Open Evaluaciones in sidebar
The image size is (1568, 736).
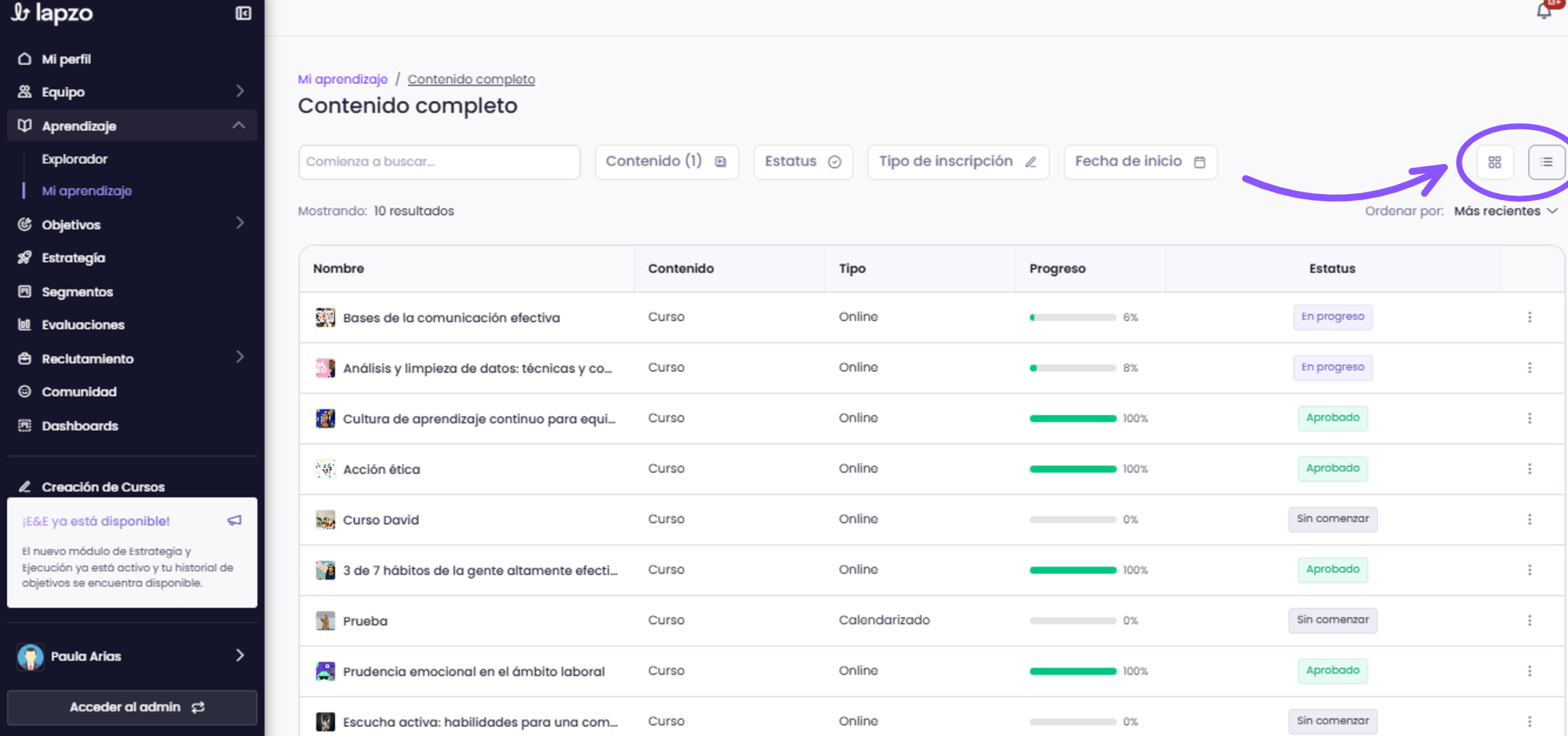click(x=82, y=325)
